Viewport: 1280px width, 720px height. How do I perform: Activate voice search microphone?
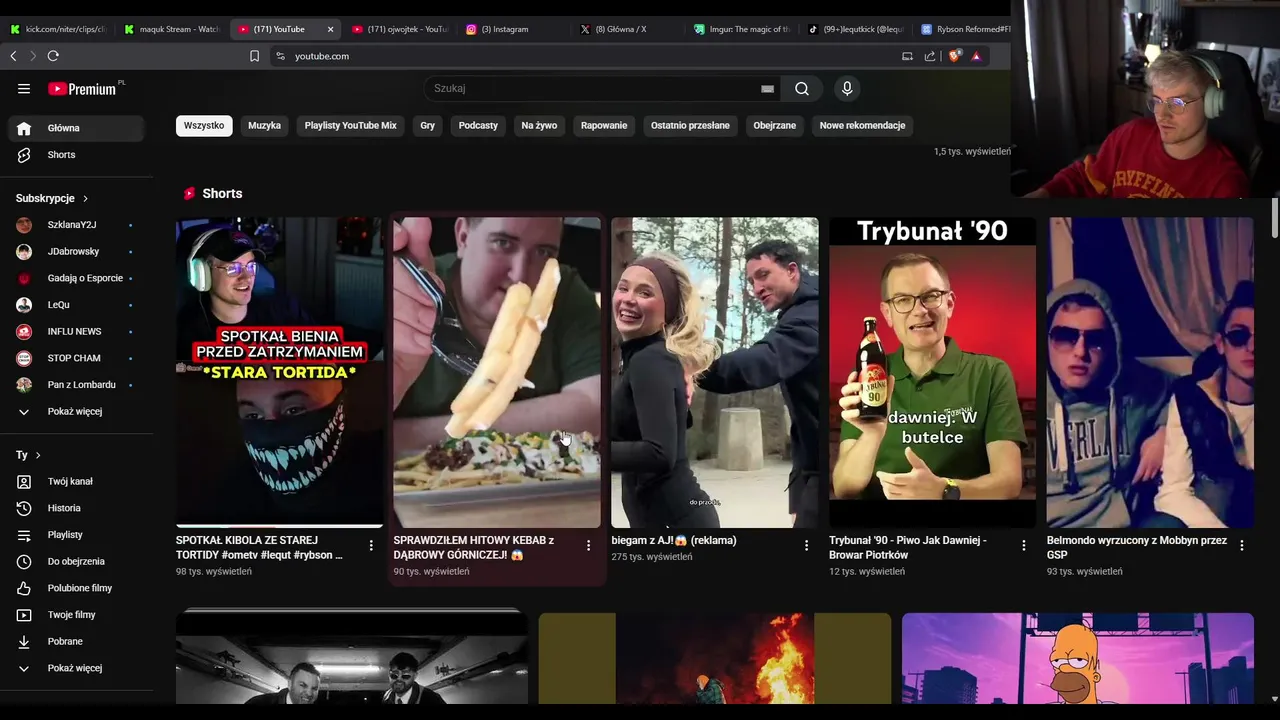[847, 89]
